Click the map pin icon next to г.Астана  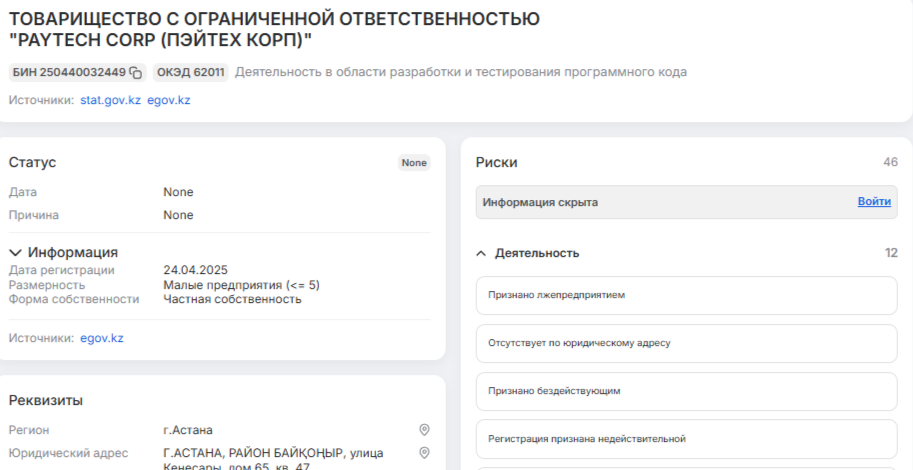[424, 430]
